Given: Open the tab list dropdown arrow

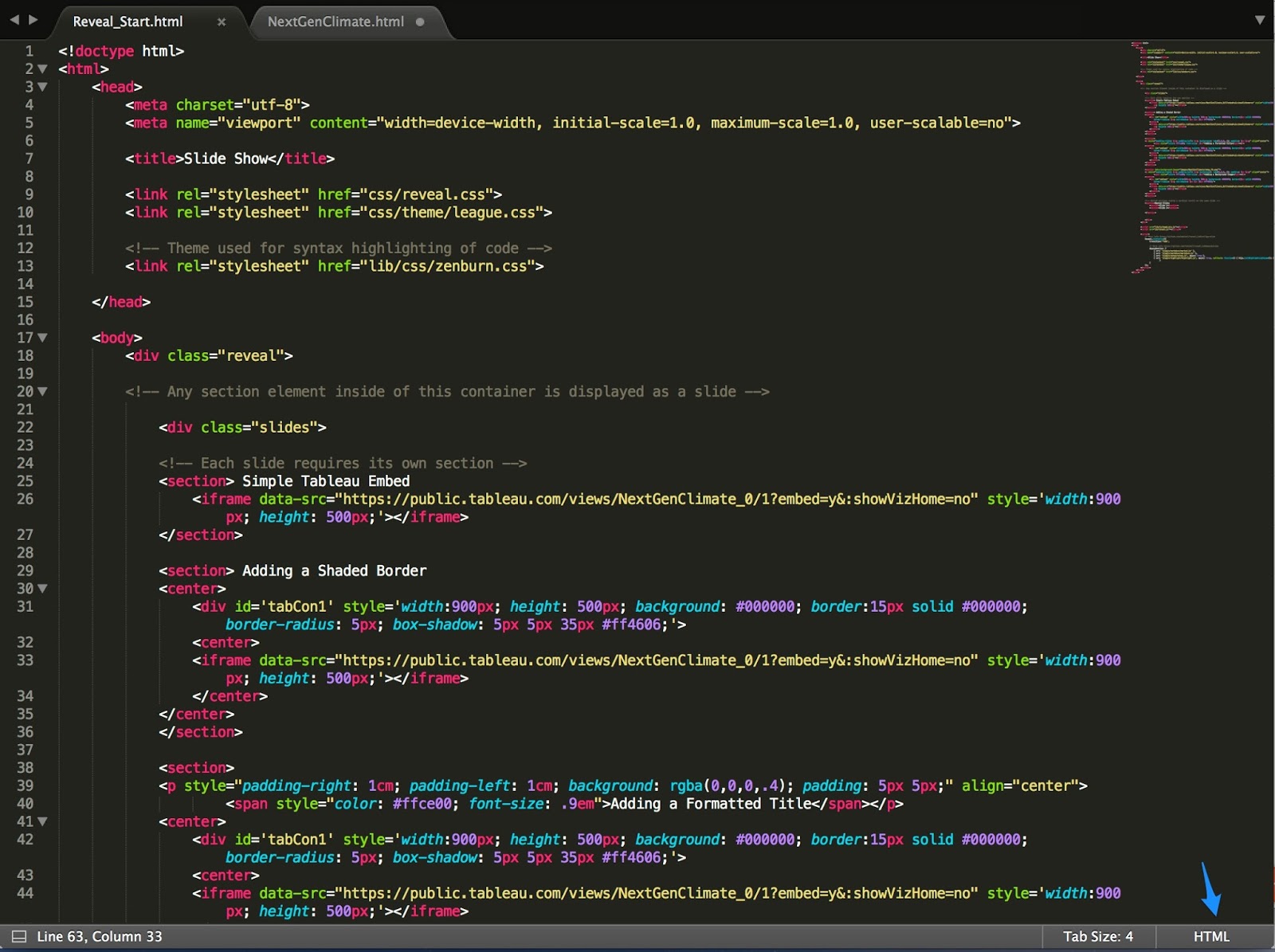Looking at the screenshot, I should [x=1260, y=20].
